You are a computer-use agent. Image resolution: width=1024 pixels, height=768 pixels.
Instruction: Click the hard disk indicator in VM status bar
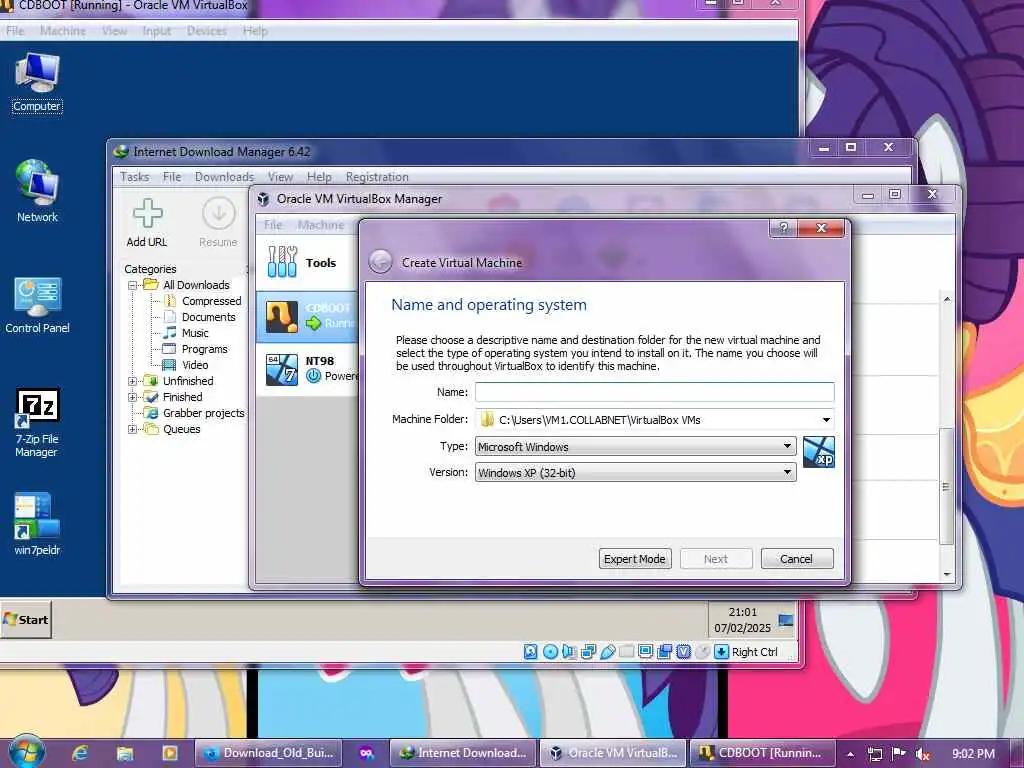point(530,652)
